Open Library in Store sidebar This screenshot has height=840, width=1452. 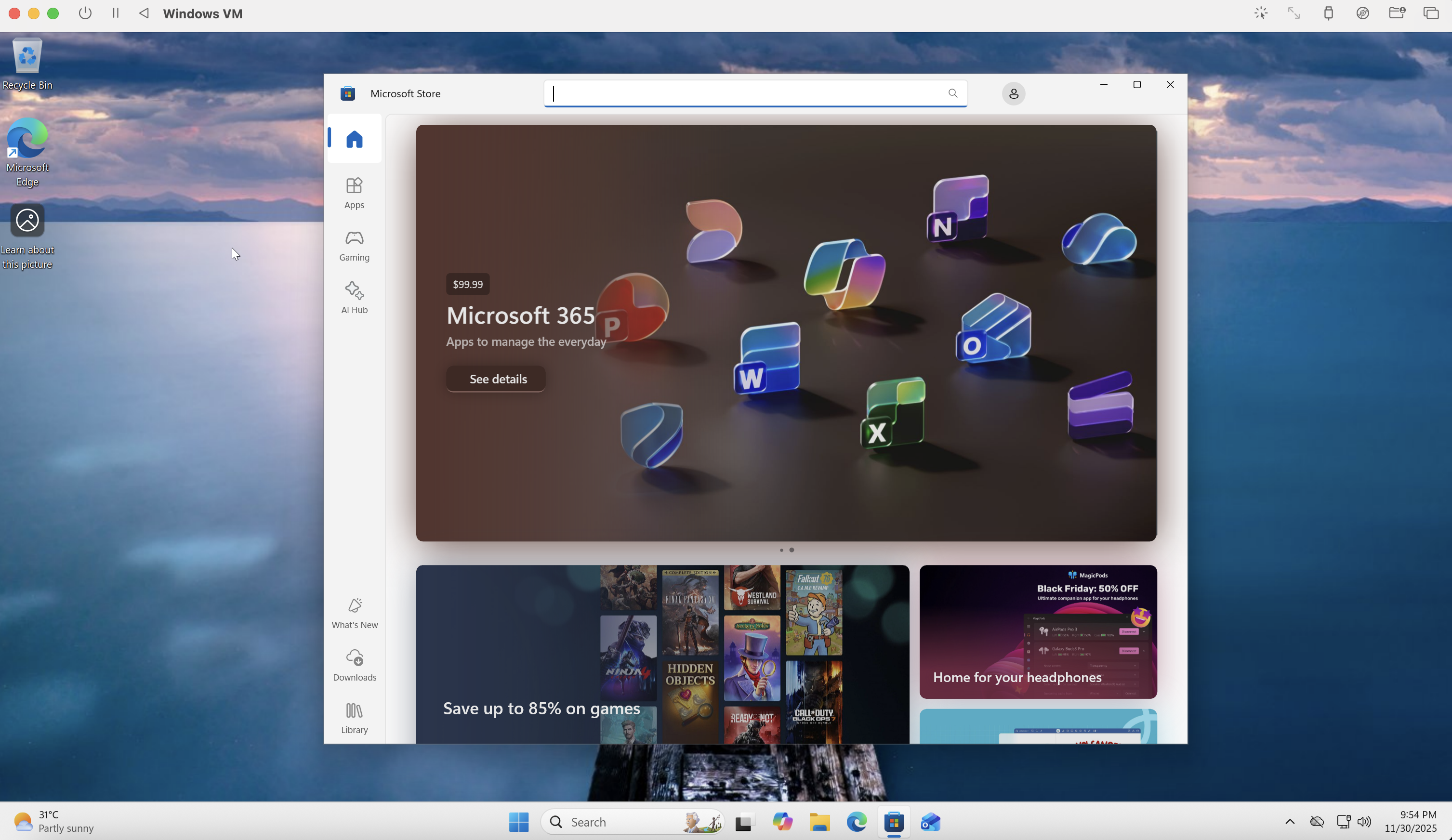[x=355, y=718]
